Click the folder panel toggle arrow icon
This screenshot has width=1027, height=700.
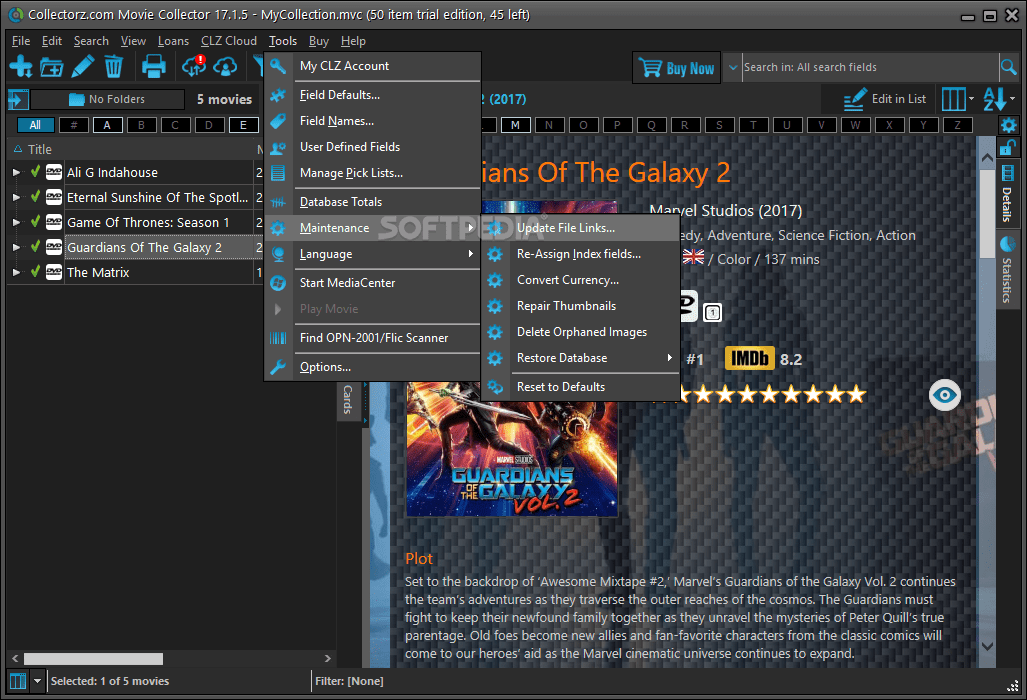(x=18, y=100)
